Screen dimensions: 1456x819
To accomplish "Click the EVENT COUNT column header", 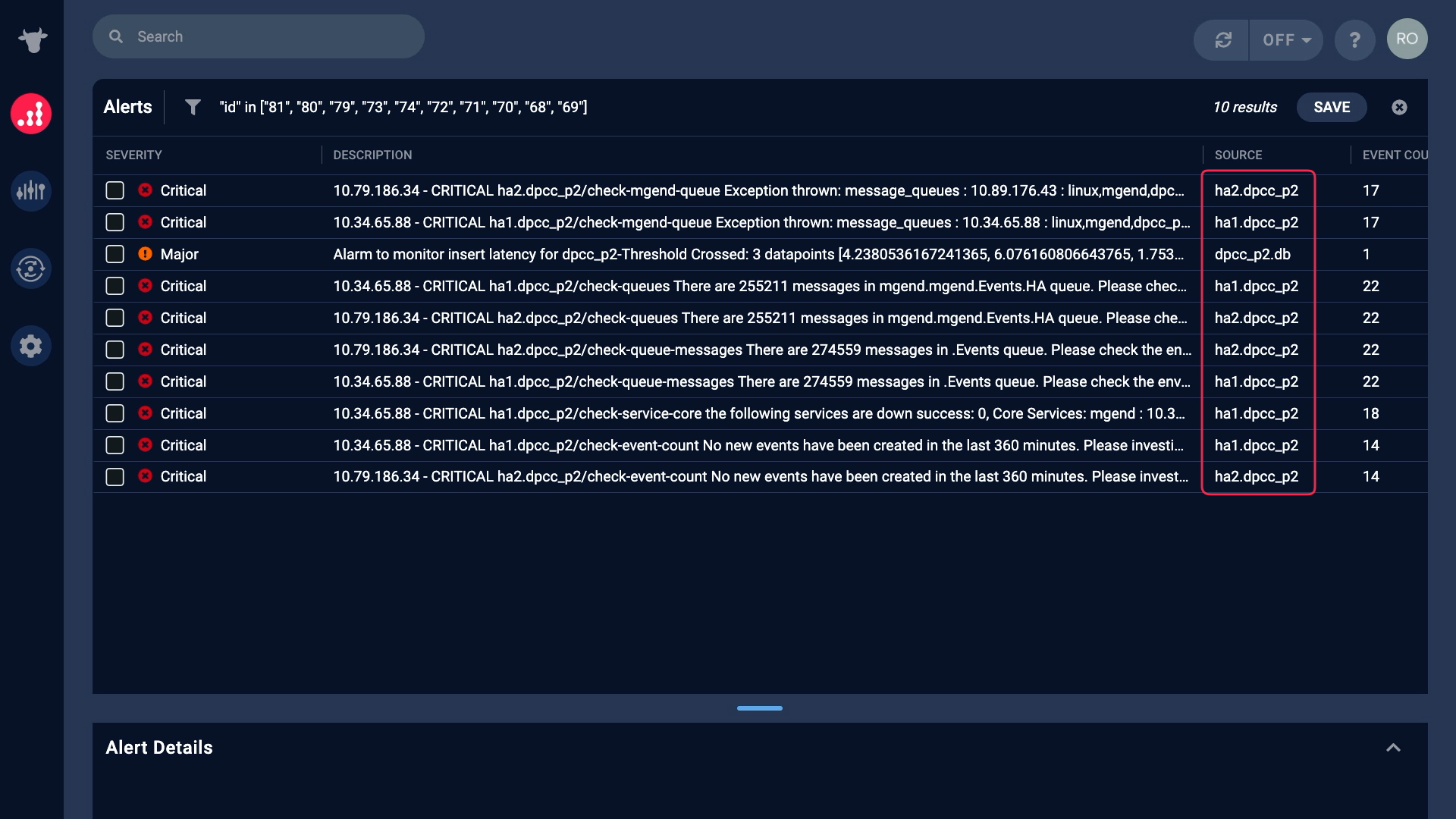I will (1395, 155).
